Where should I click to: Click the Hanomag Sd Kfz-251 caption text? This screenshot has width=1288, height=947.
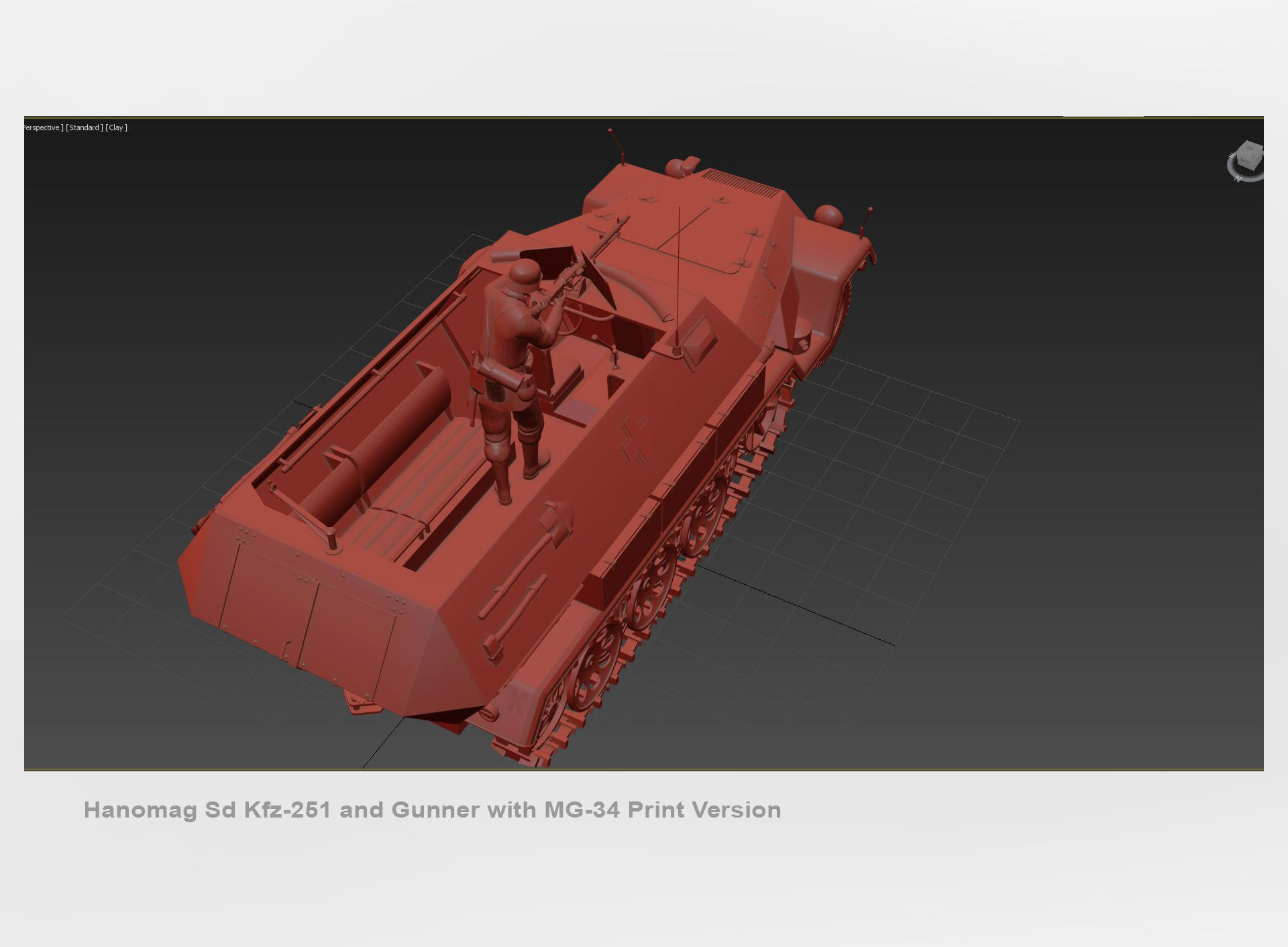[433, 810]
